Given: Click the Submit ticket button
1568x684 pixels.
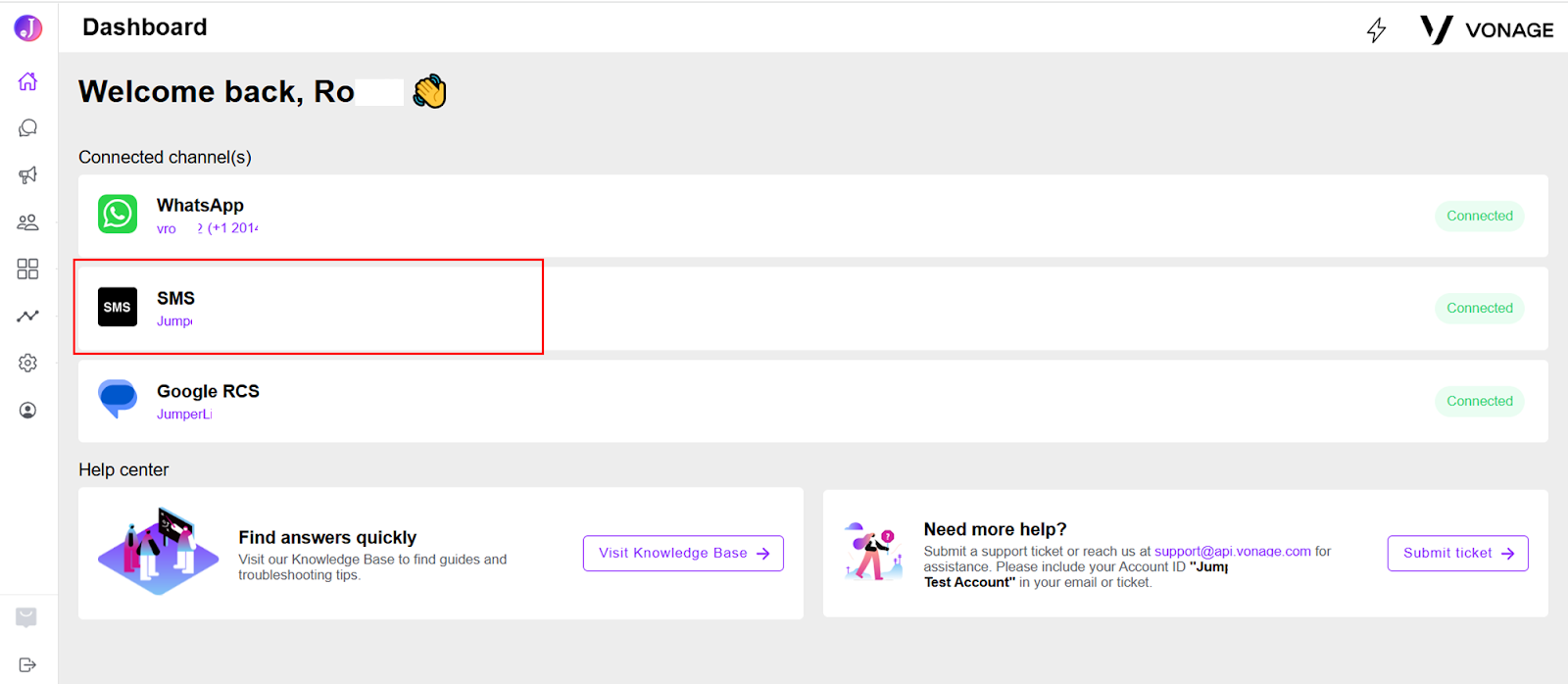Looking at the screenshot, I should pyautogui.click(x=1457, y=553).
